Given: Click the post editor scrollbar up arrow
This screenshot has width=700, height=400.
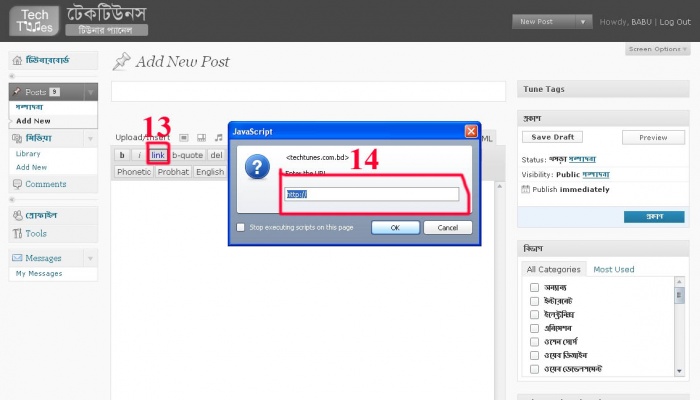Looking at the screenshot, I should click(500, 186).
